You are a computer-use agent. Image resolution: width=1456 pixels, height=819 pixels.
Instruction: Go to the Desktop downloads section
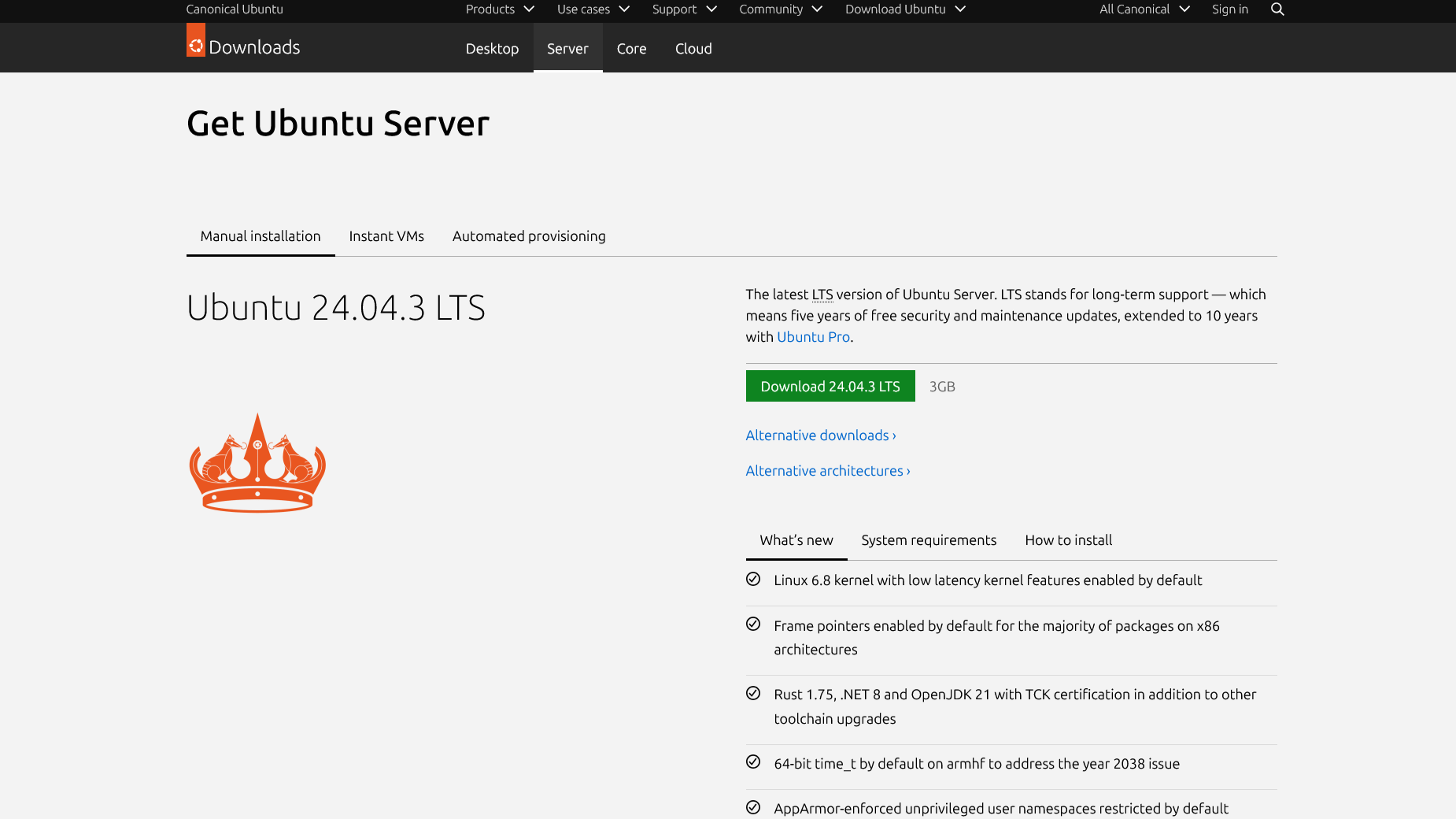point(492,49)
